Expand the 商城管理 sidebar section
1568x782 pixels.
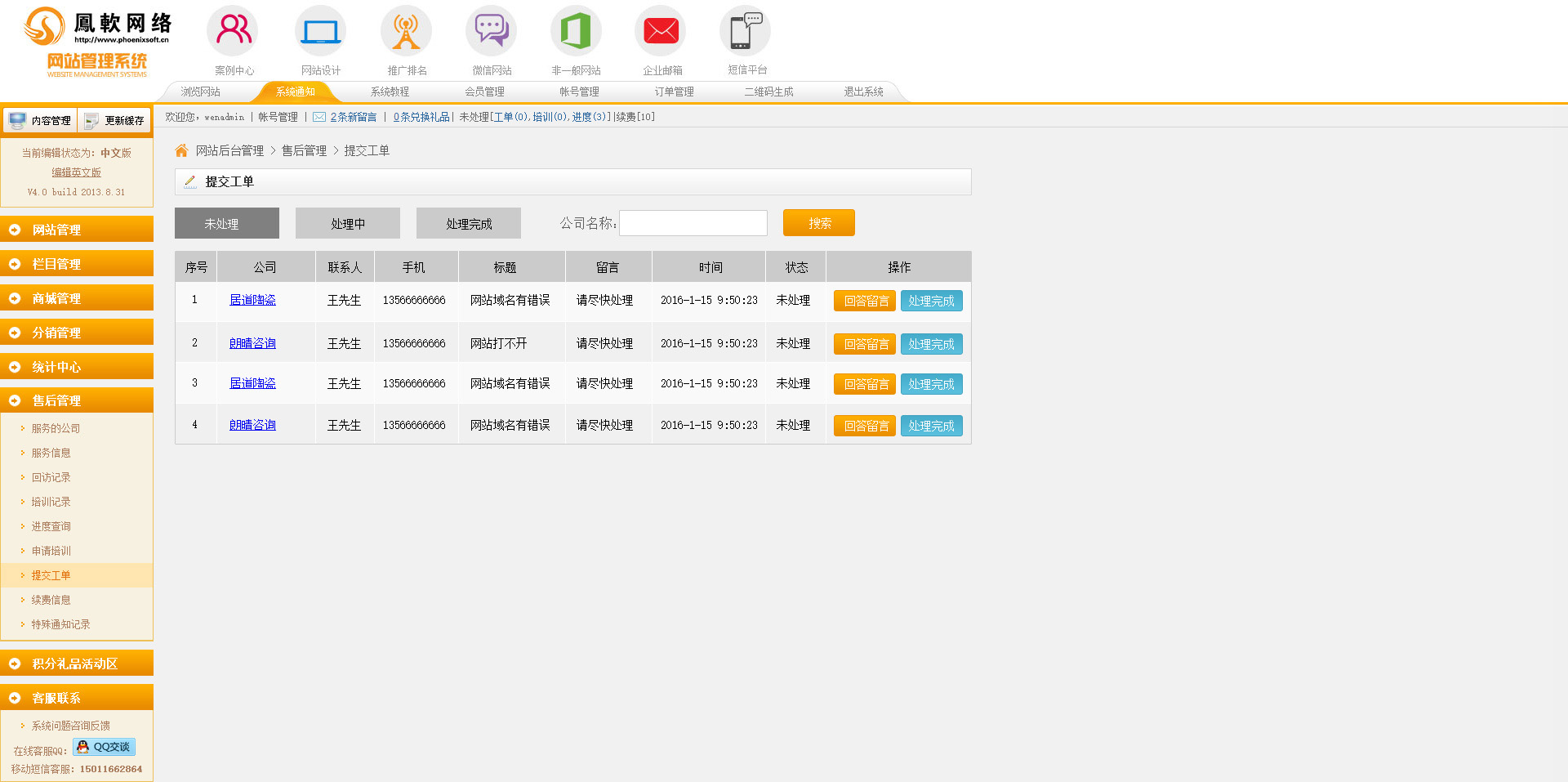click(x=77, y=298)
